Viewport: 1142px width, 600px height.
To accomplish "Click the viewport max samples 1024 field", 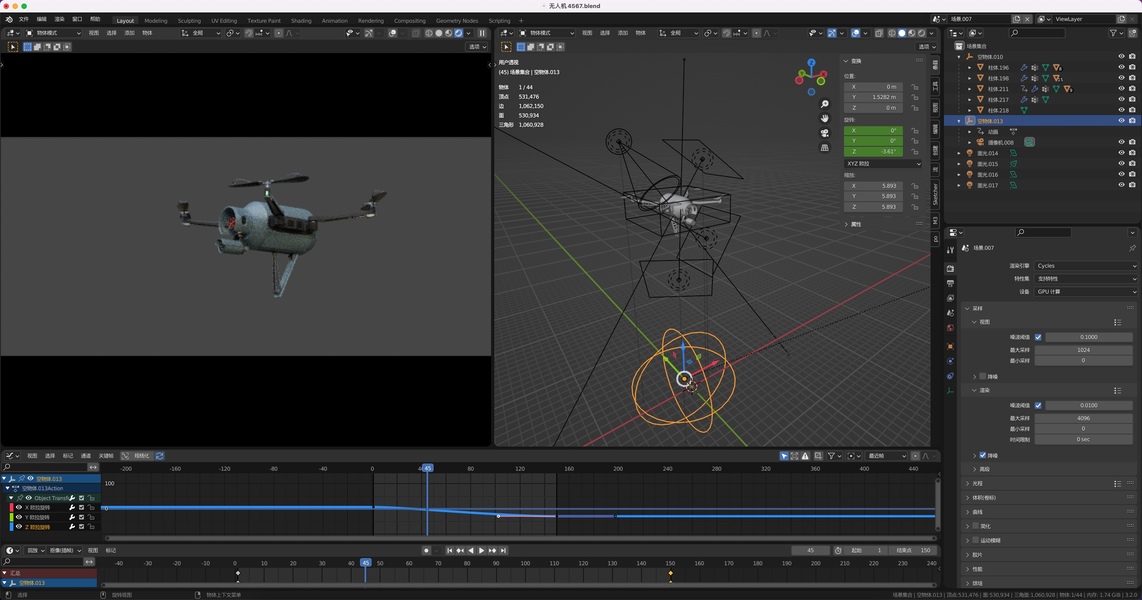I will point(1083,350).
